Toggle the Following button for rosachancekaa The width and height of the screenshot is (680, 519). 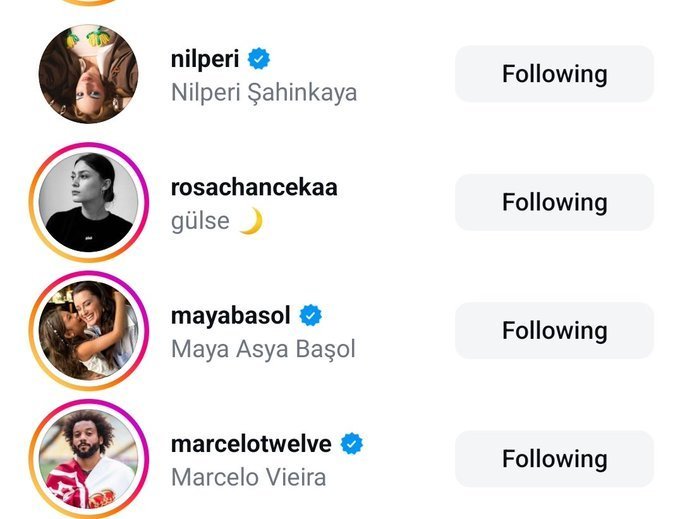click(554, 202)
